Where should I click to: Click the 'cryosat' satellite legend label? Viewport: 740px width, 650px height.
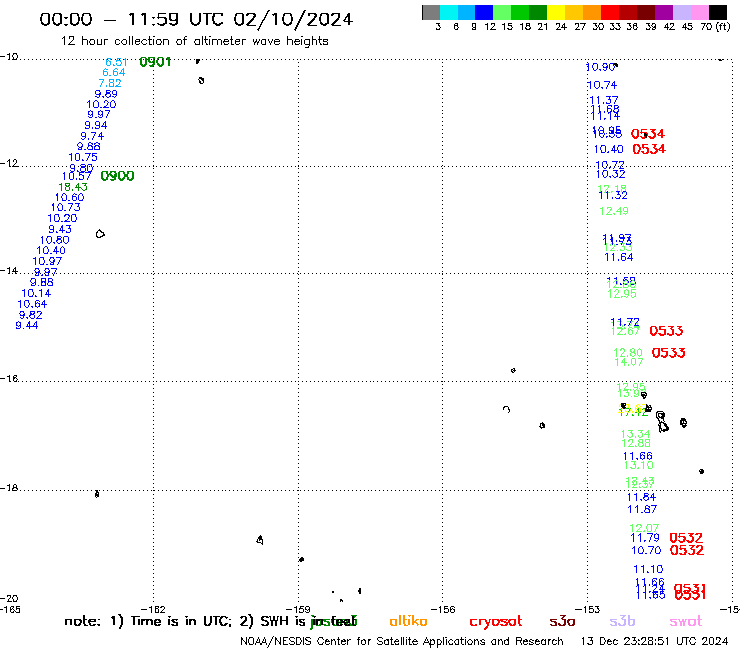click(x=496, y=622)
